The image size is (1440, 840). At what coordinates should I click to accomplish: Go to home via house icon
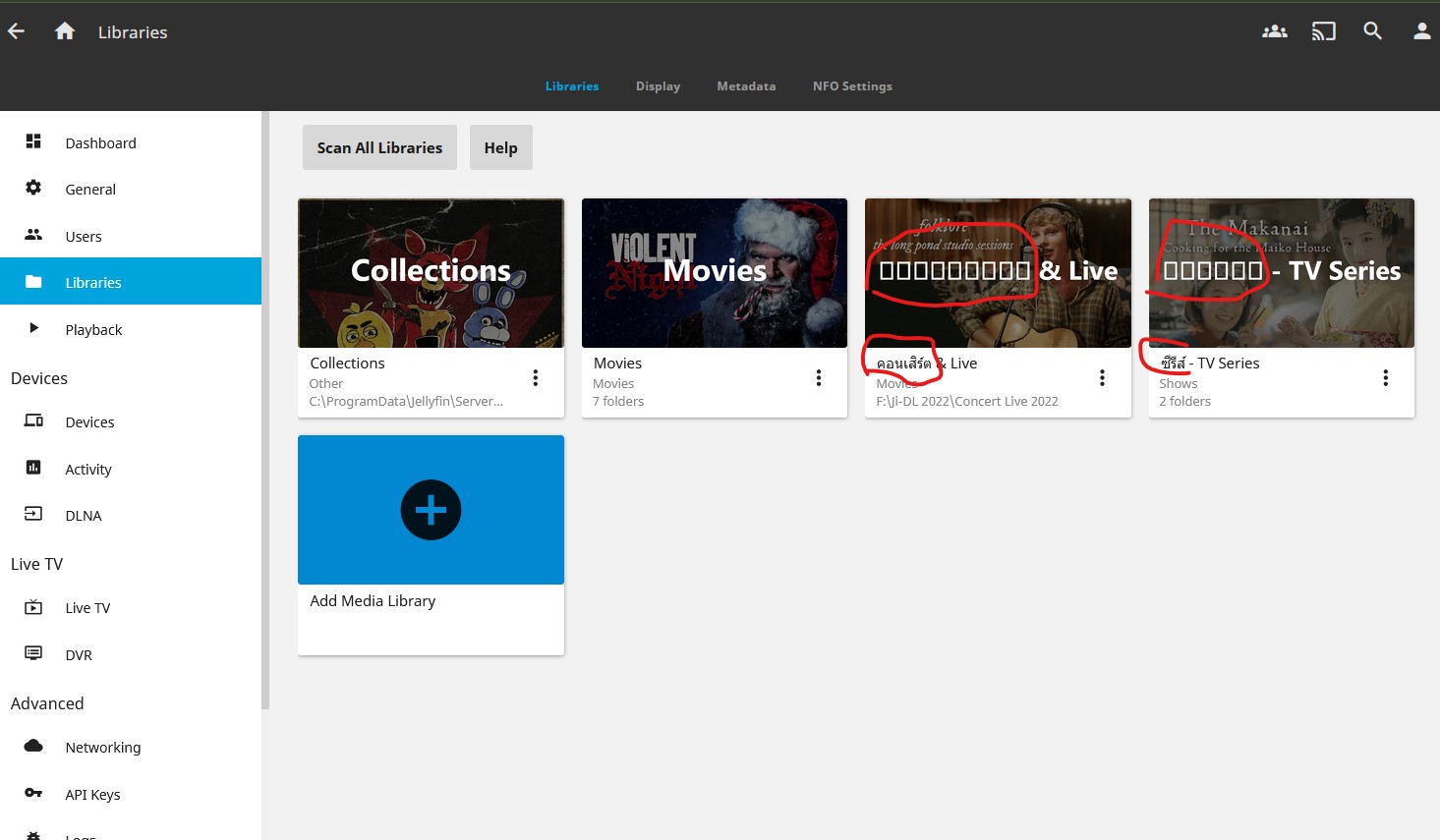click(65, 31)
